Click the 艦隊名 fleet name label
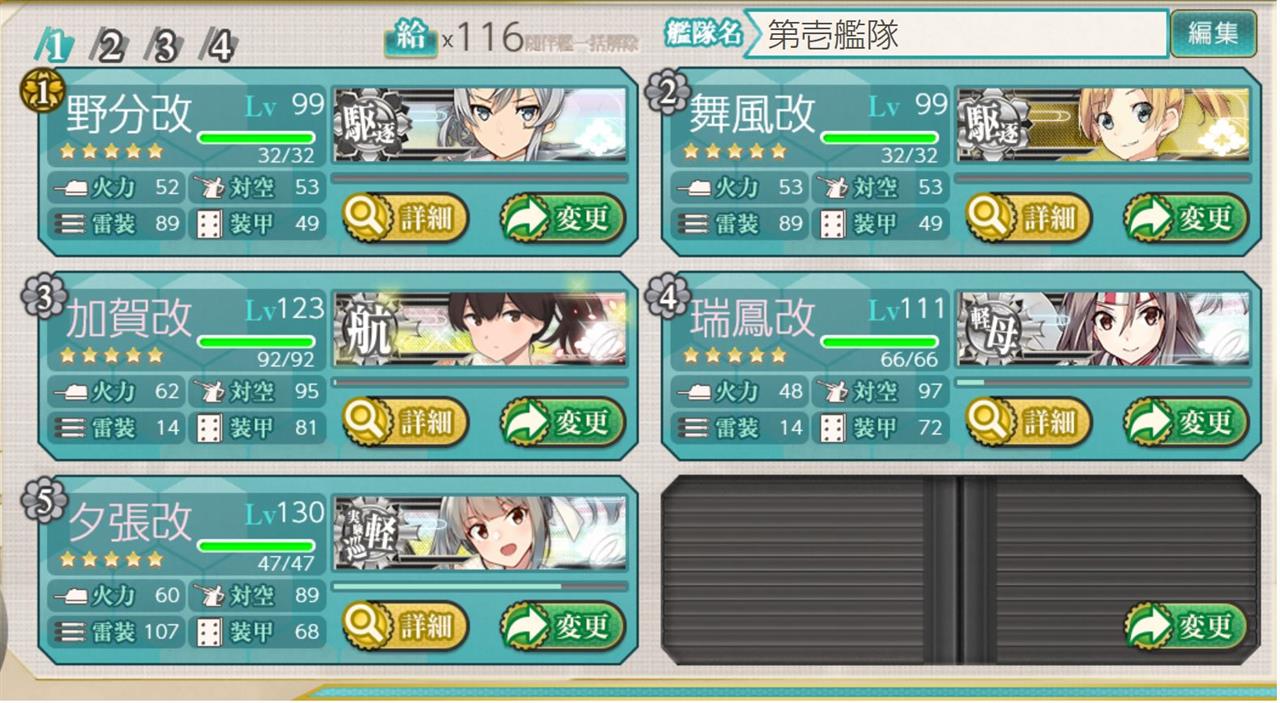Viewport: 1280px width, 703px height. point(703,32)
